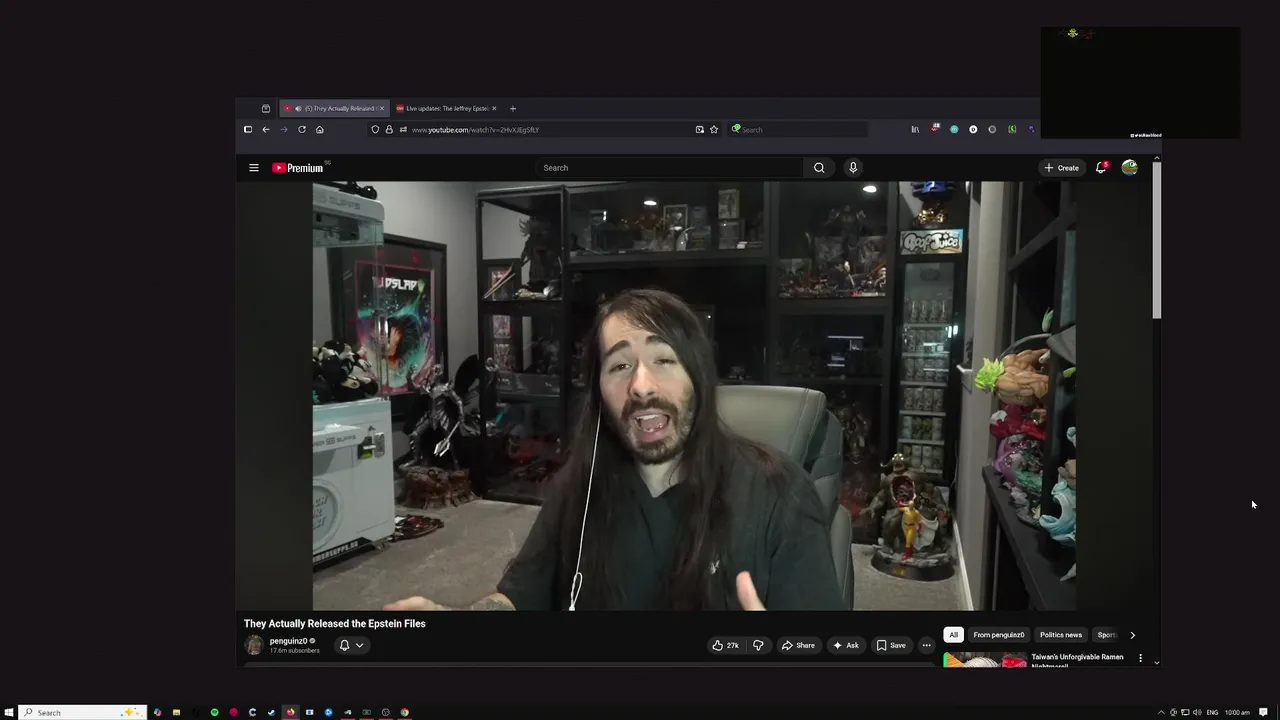
Task: Toggle browser sidebar icon left of back arrow
Action: tap(248, 129)
